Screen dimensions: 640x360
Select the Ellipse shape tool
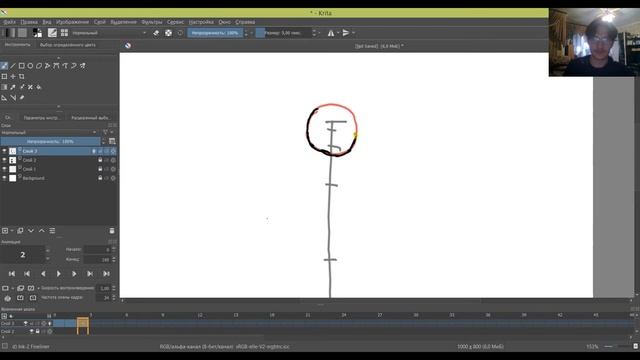(30, 66)
